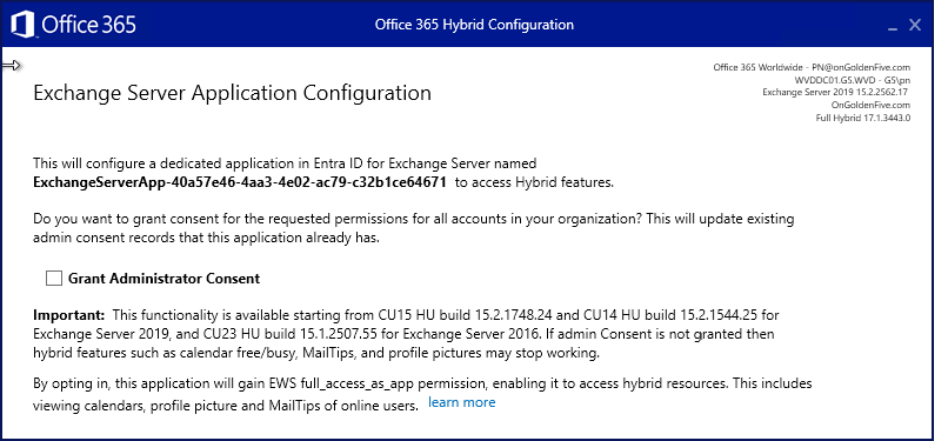The height and width of the screenshot is (441, 936).
Task: Click the Exchange Server 2019 15.2.2562.17 version text
Action: click(836, 92)
